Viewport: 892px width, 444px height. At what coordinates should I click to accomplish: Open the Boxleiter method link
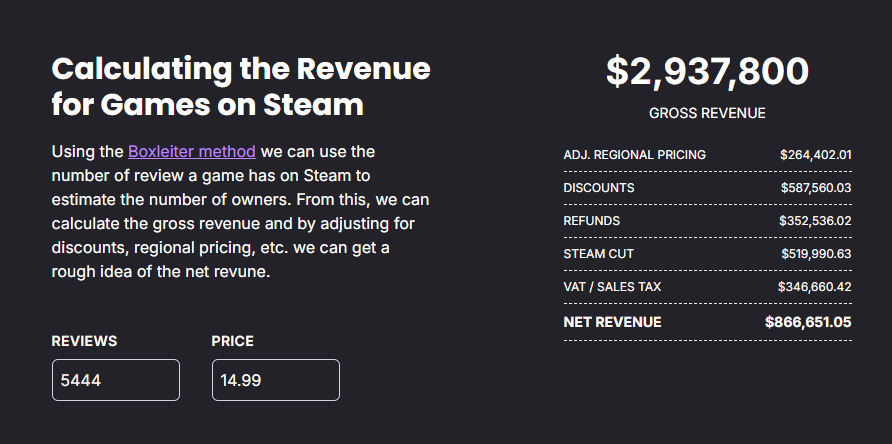point(192,152)
